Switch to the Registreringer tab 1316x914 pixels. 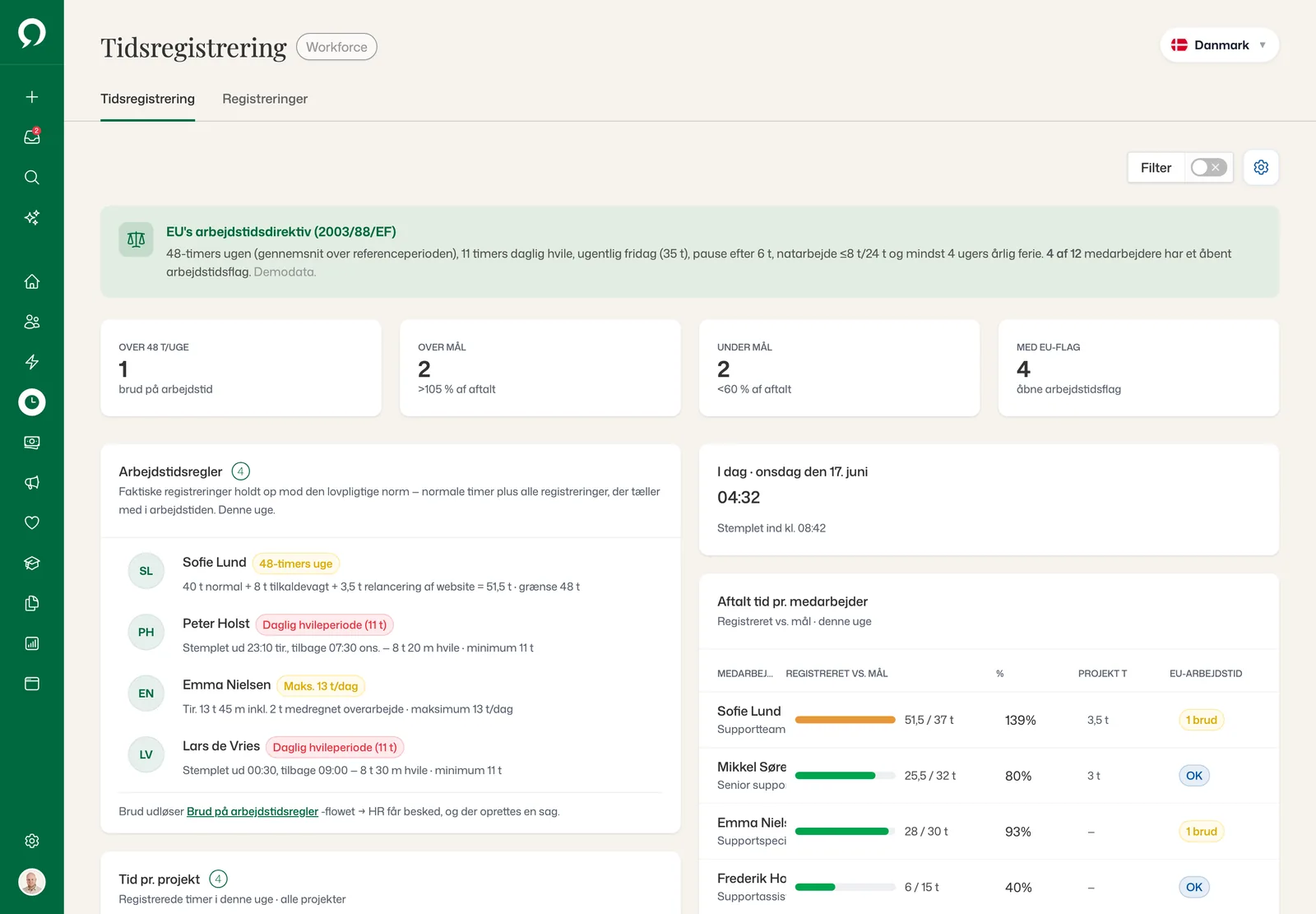pos(265,99)
